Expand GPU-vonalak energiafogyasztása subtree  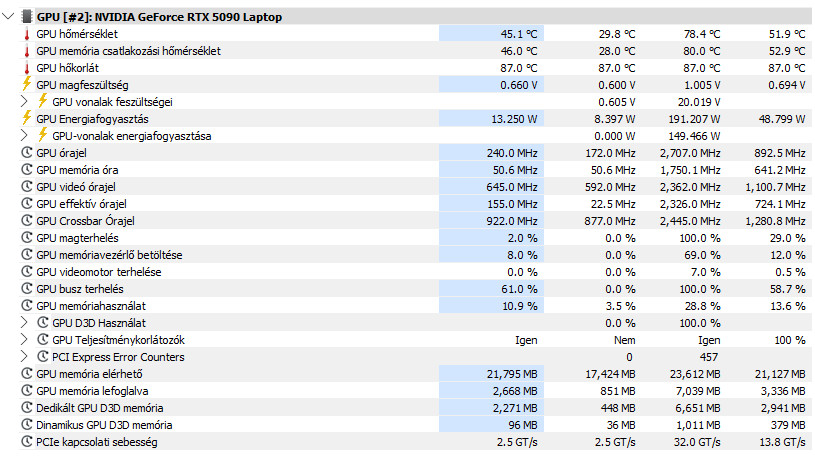[24, 136]
